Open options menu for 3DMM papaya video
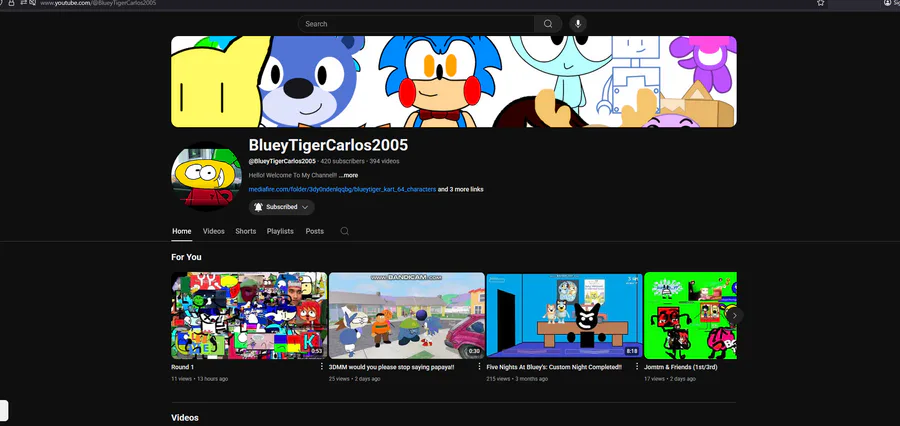The width and height of the screenshot is (900, 426). 479,366
